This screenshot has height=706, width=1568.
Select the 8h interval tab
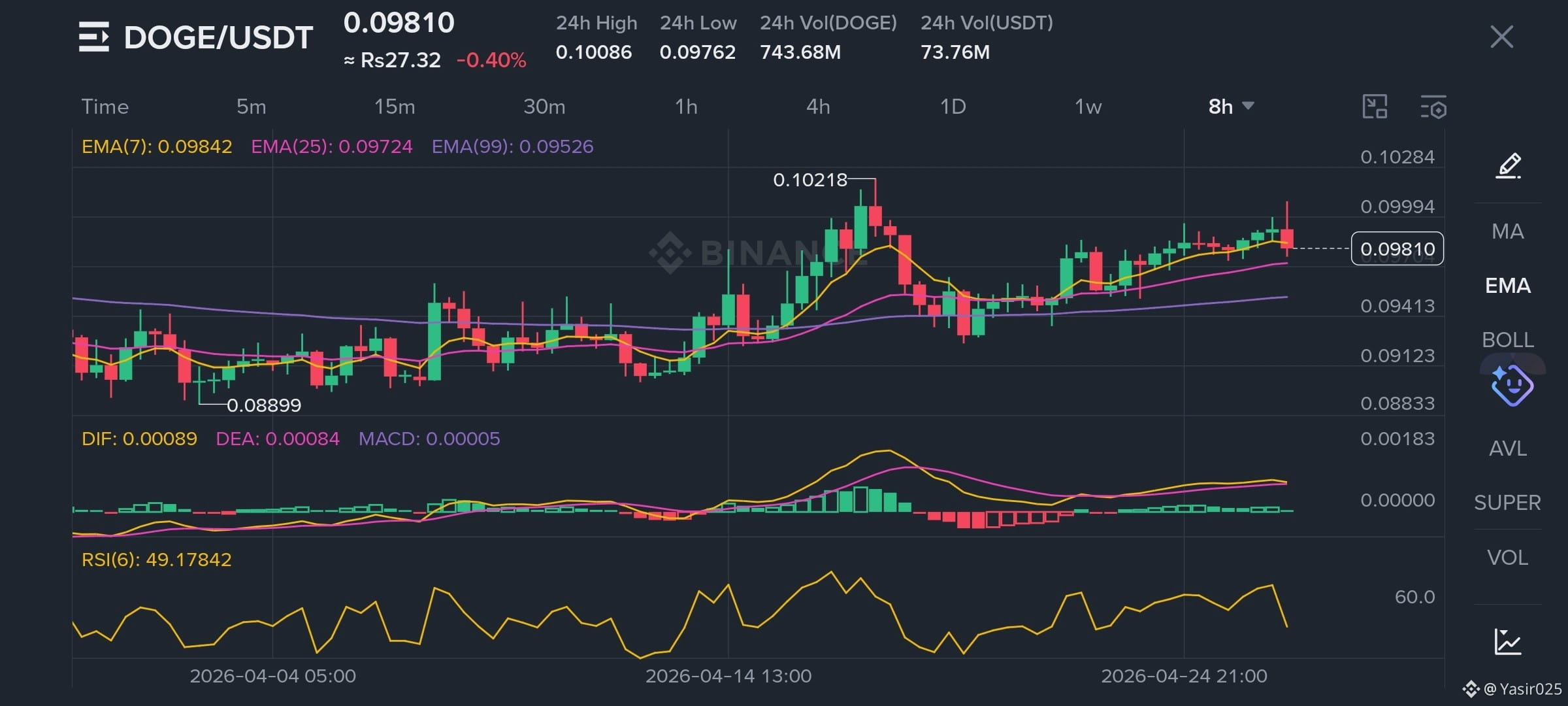tap(1220, 107)
